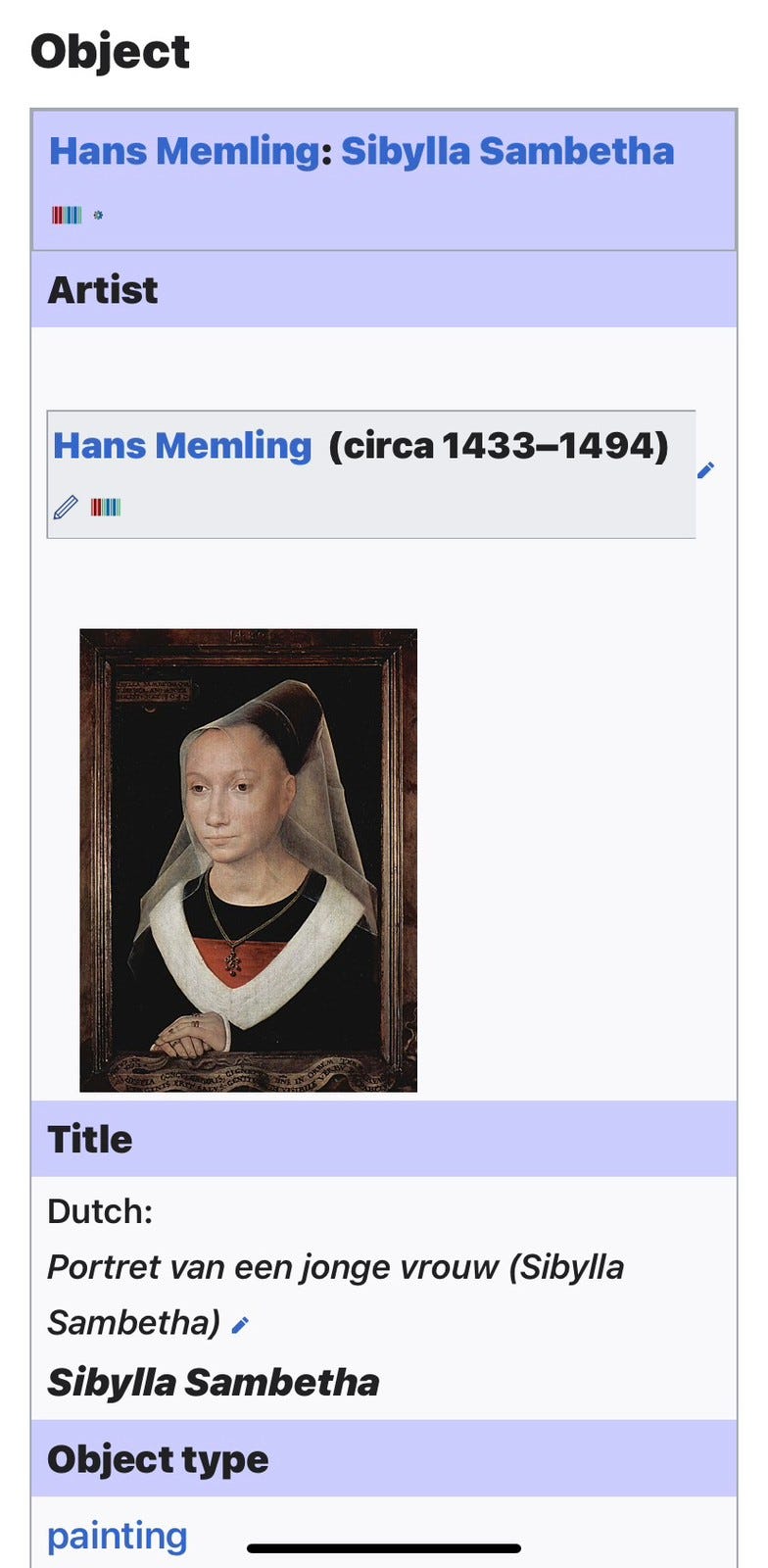Open Wikidata barcode icon inside the artist box
768x1568 pixels.
coord(106,507)
